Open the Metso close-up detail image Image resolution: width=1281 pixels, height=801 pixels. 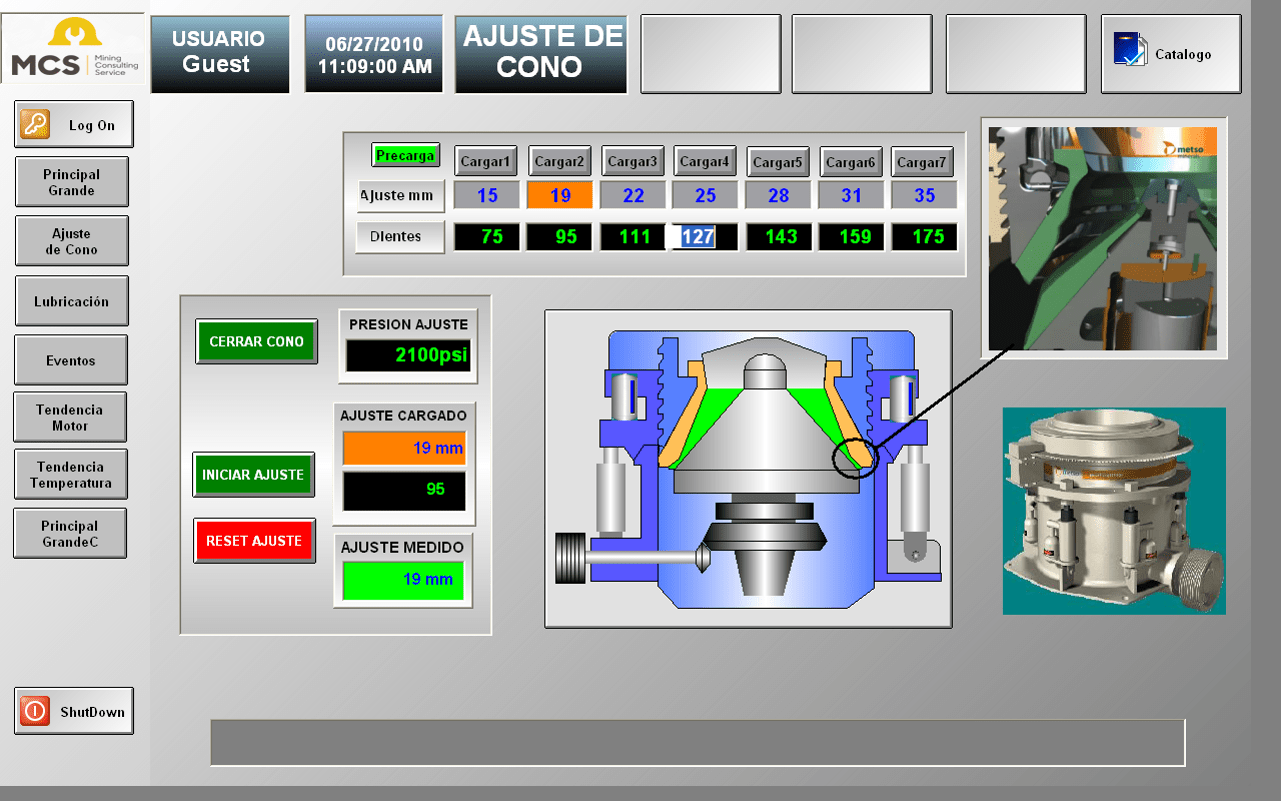click(x=1103, y=238)
